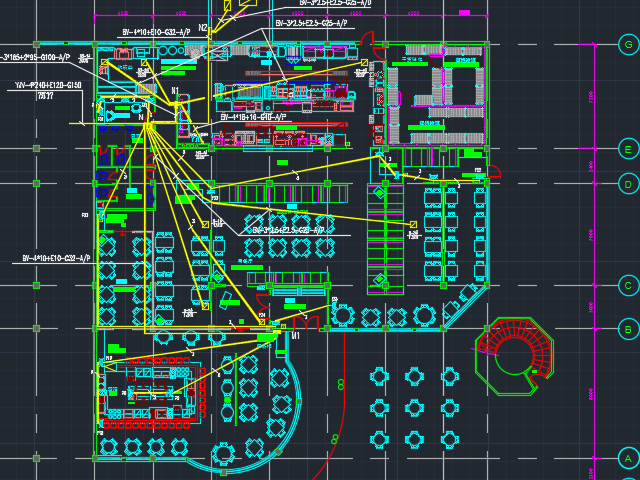
Task: Select the 2400 vertical dimension text
Action: point(591,166)
